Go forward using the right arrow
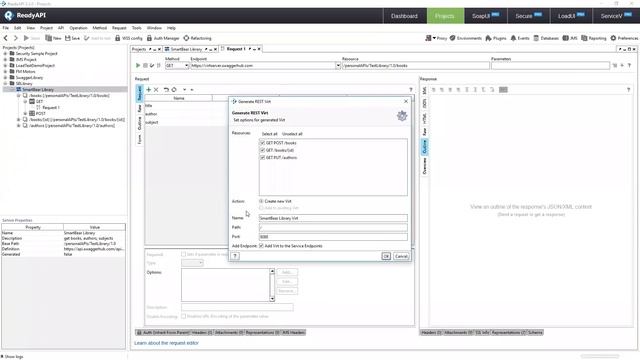The height and width of the screenshot is (360, 640). [16, 38]
